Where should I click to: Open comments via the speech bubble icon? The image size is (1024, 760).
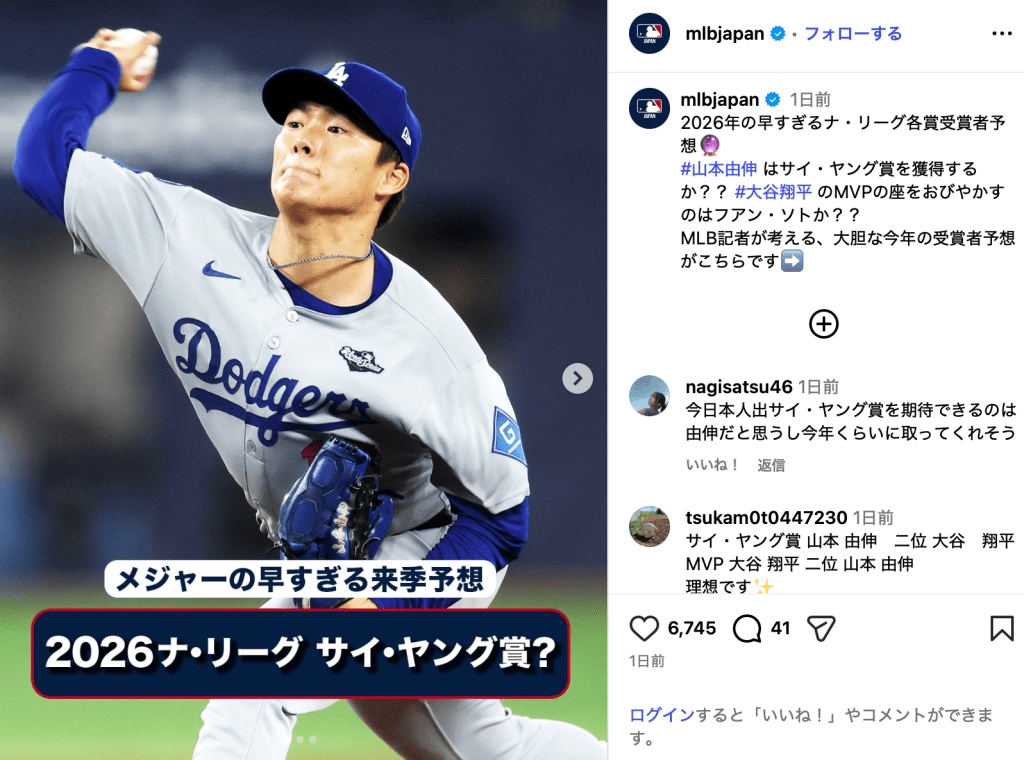coord(746,628)
